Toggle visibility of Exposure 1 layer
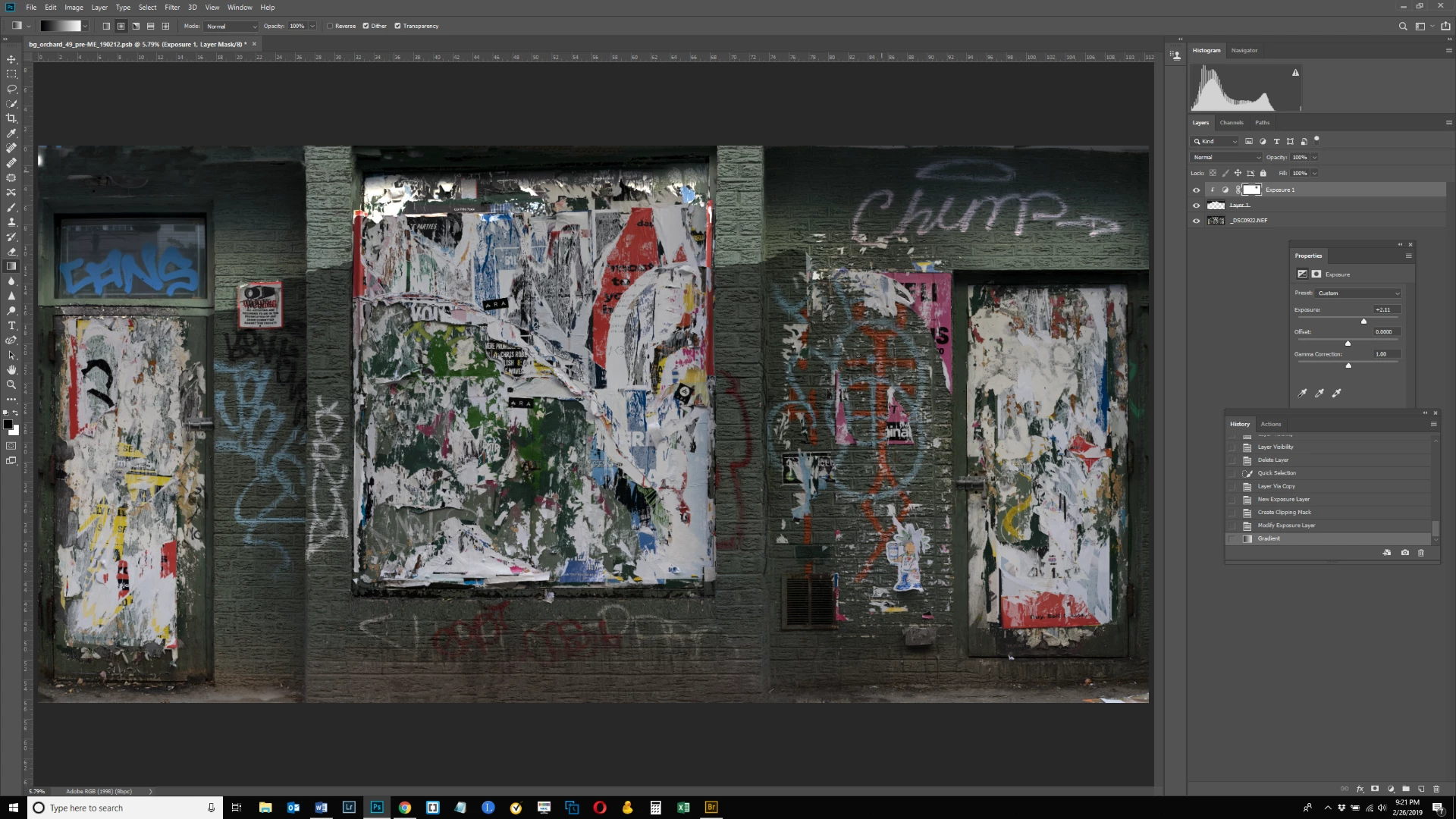Image resolution: width=1456 pixels, height=819 pixels. 1197,190
